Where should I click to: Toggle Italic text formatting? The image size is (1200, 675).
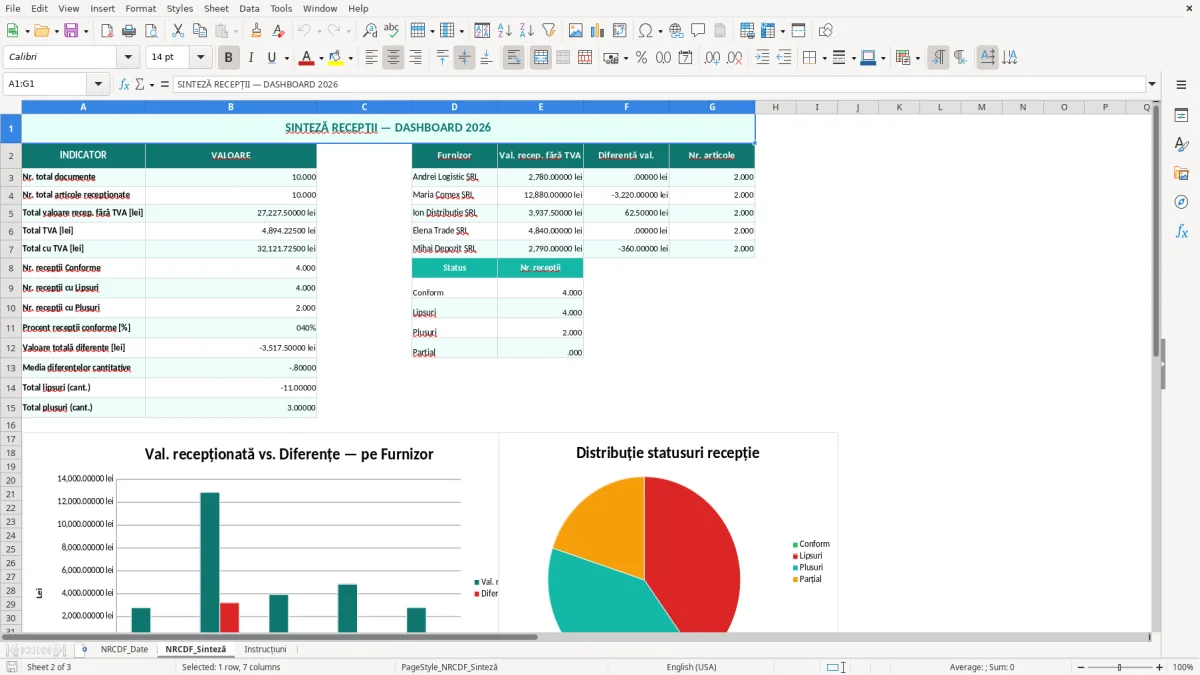click(250, 58)
